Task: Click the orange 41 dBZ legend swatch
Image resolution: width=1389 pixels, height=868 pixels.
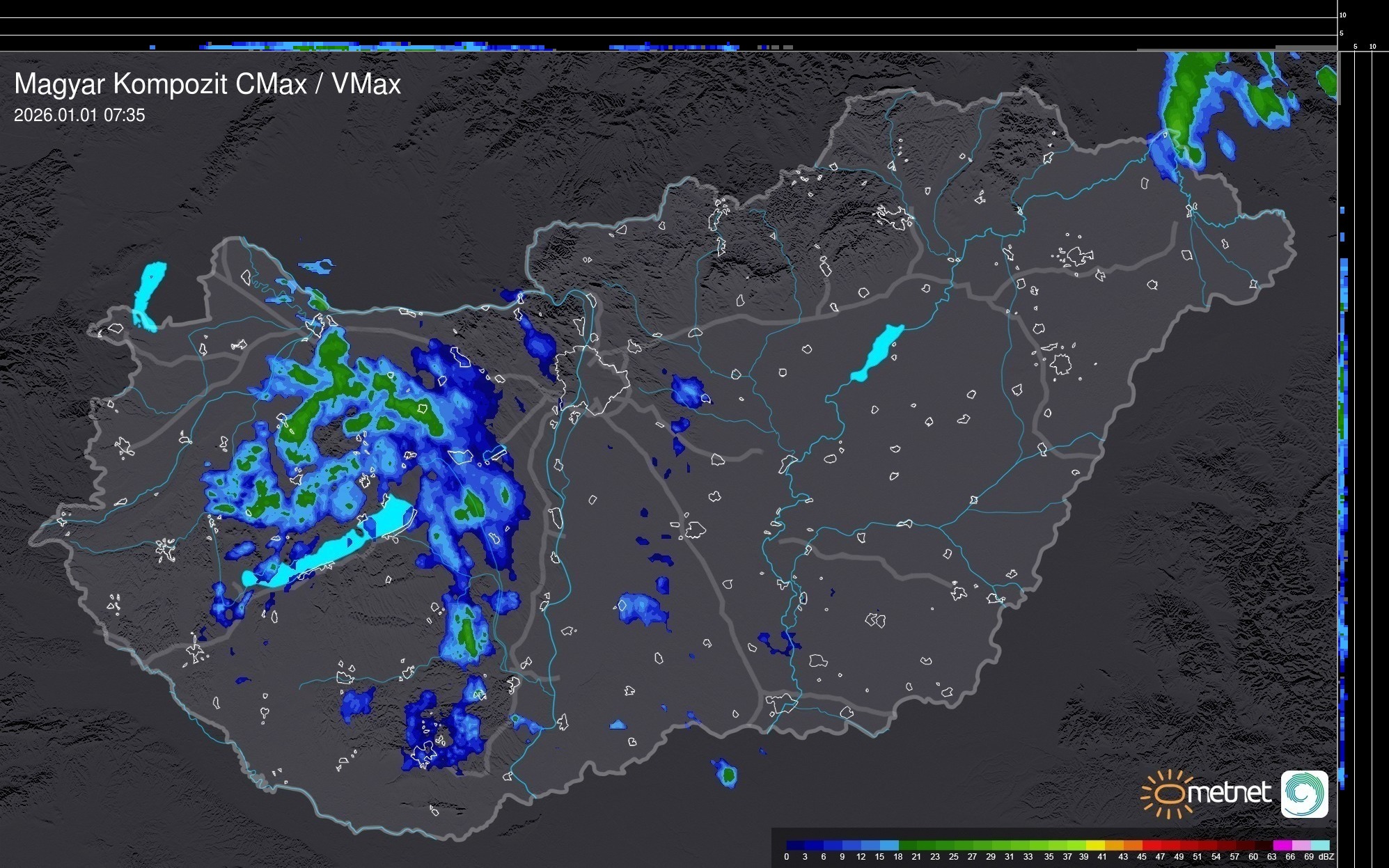Action: point(1114,845)
